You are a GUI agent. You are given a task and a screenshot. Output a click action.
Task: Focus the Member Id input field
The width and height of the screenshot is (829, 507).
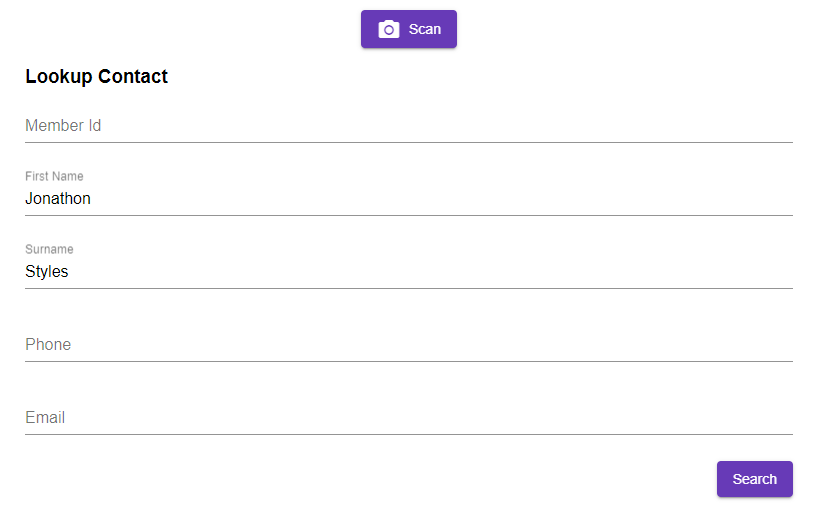click(x=409, y=126)
